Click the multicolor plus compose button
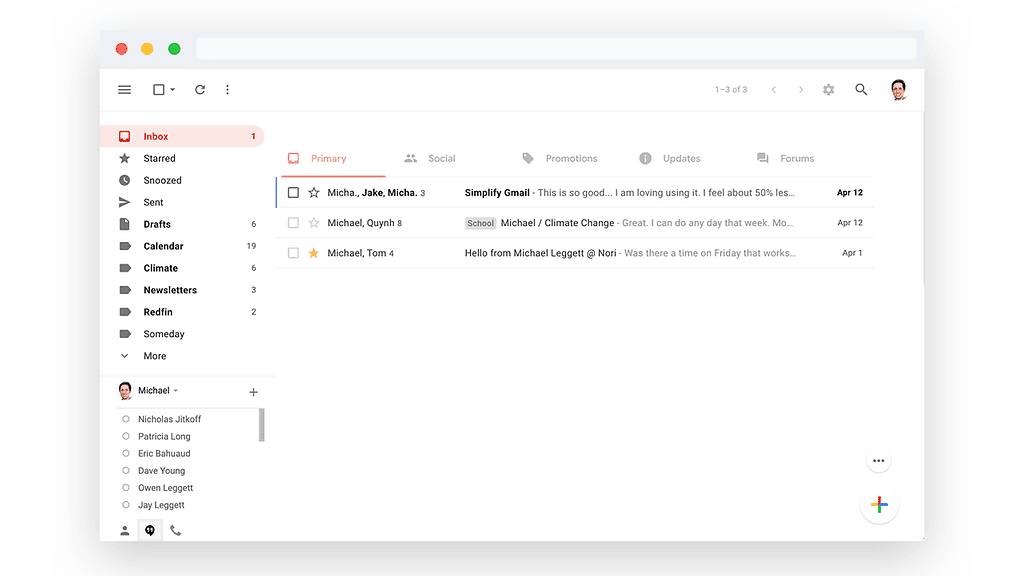This screenshot has height=576, width=1024. click(879, 505)
